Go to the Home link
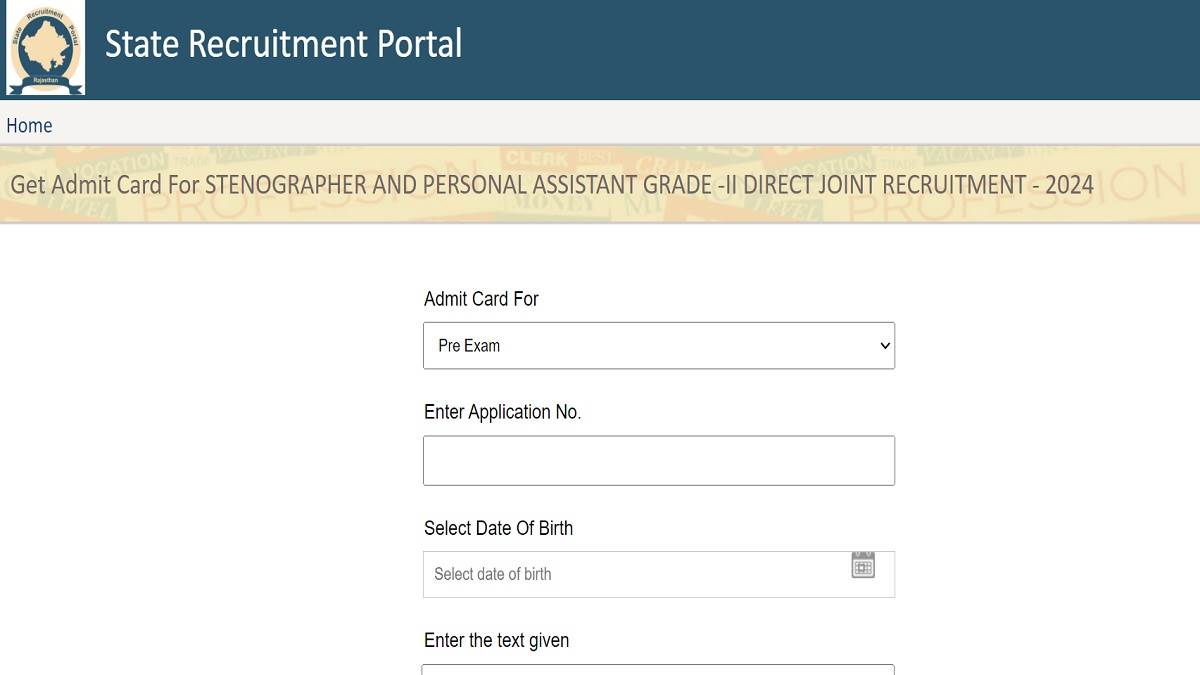Viewport: 1200px width, 675px height. (x=29, y=125)
